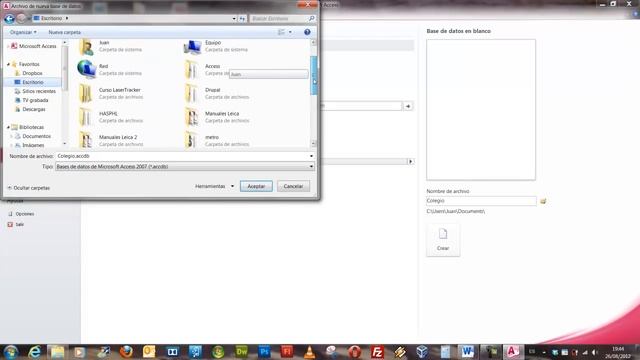Click the Windows Start button
This screenshot has width=640, height=360.
[11, 351]
